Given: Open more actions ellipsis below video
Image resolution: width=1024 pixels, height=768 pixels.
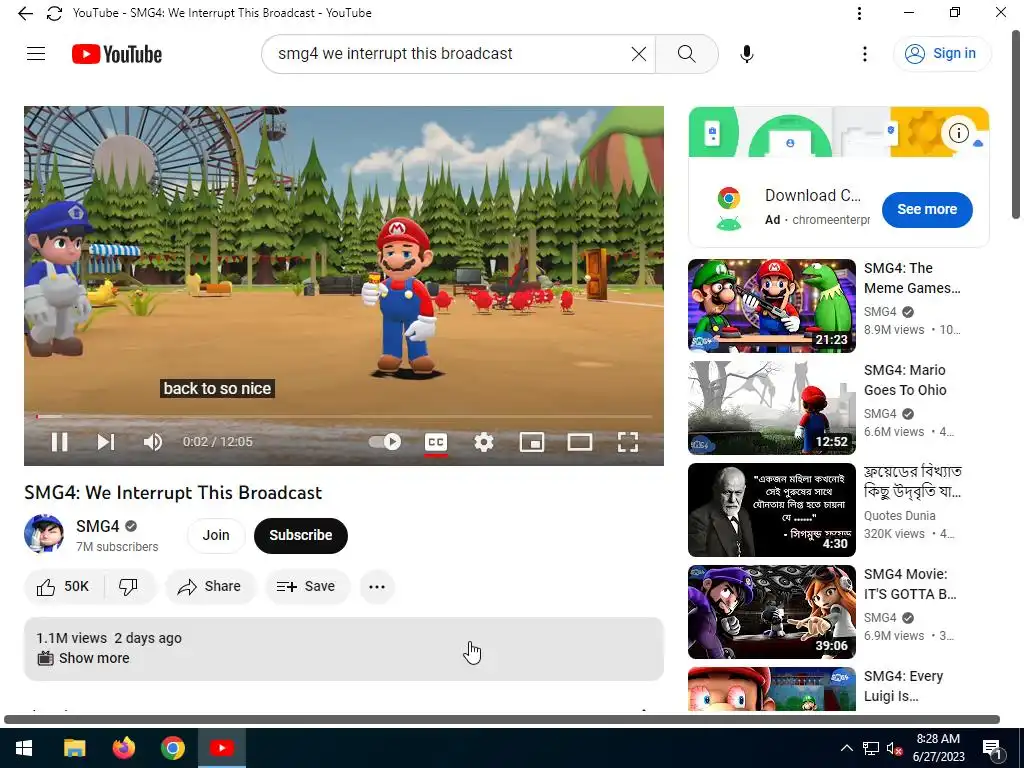Looking at the screenshot, I should pos(377,586).
